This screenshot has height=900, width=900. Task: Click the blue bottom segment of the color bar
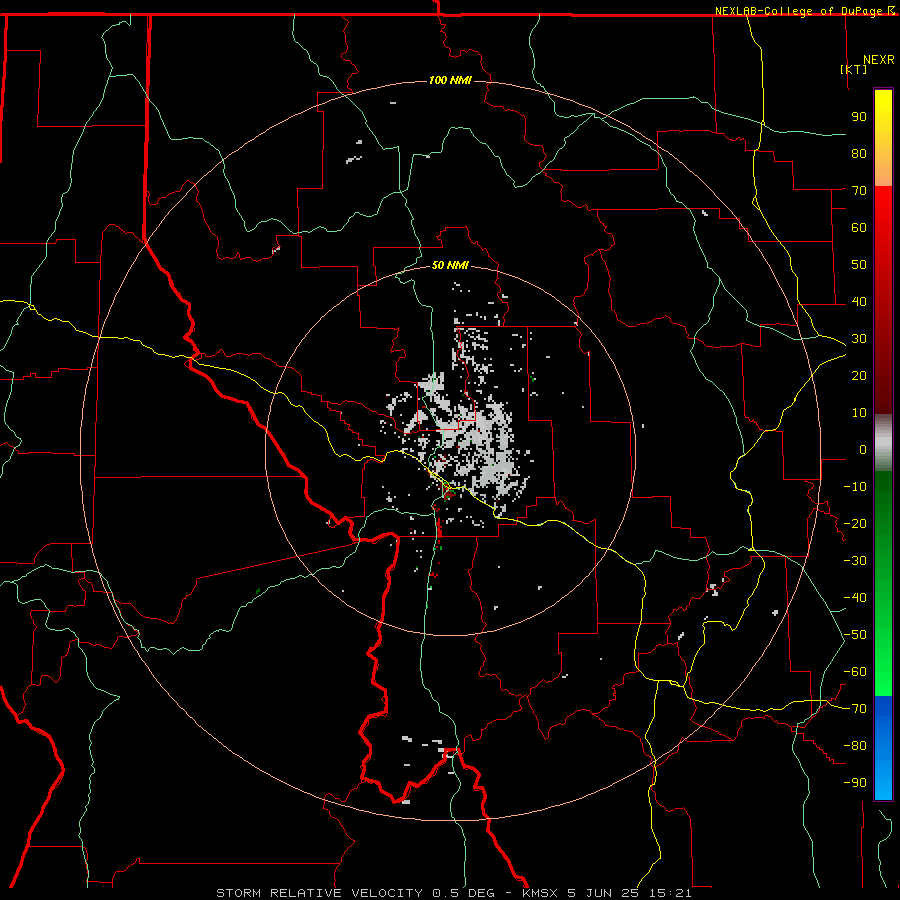coord(883,748)
